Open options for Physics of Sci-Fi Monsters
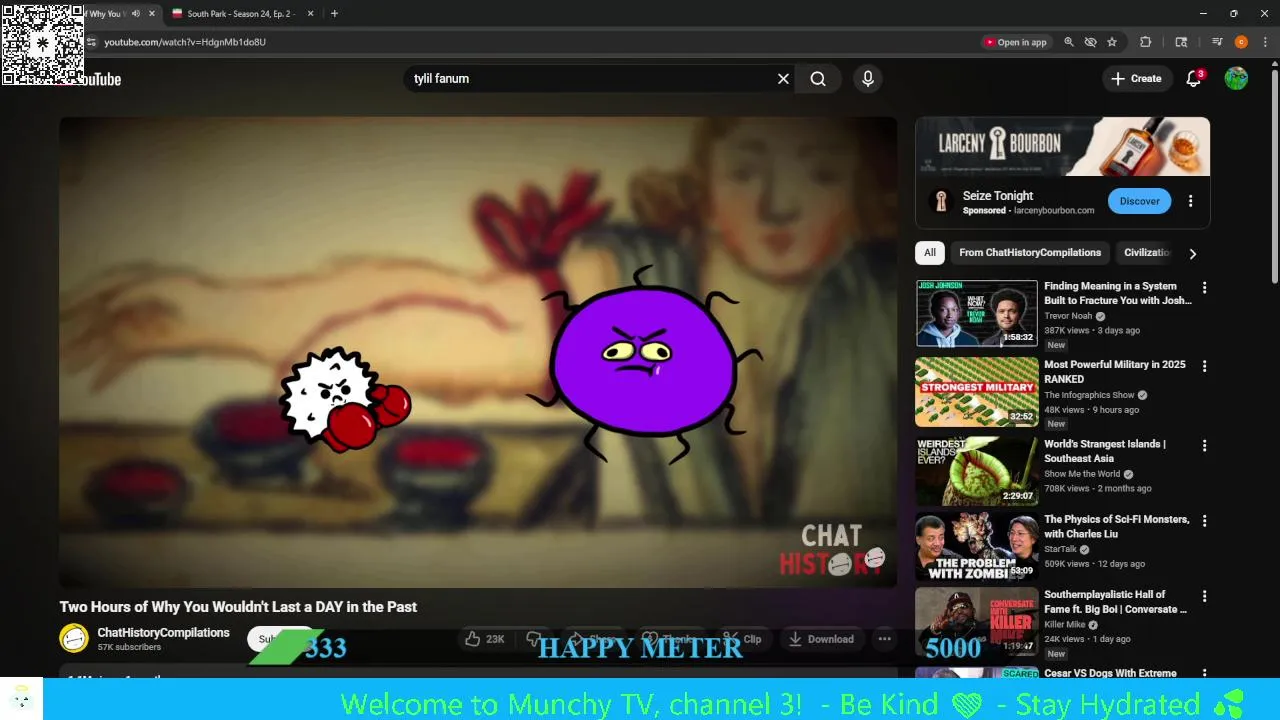Screen dimensions: 1280x720 click(x=1204, y=521)
